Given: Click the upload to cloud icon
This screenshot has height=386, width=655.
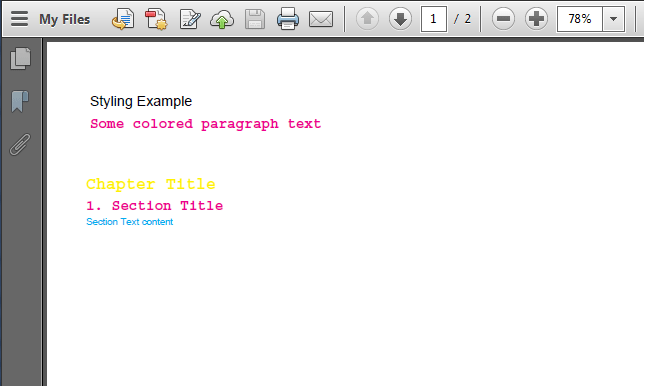Looking at the screenshot, I should pyautogui.click(x=222, y=19).
